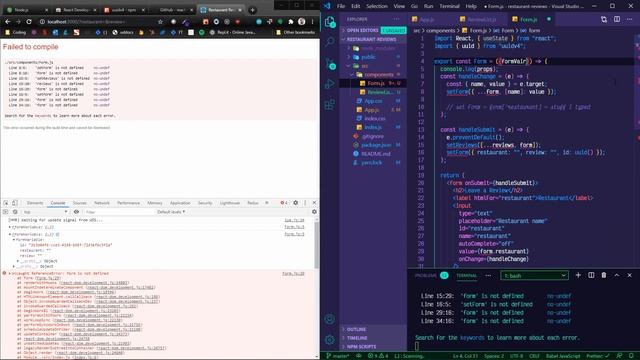Open Run and Debug view in VS Code
This screenshot has width=640, height=360.
point(330,84)
